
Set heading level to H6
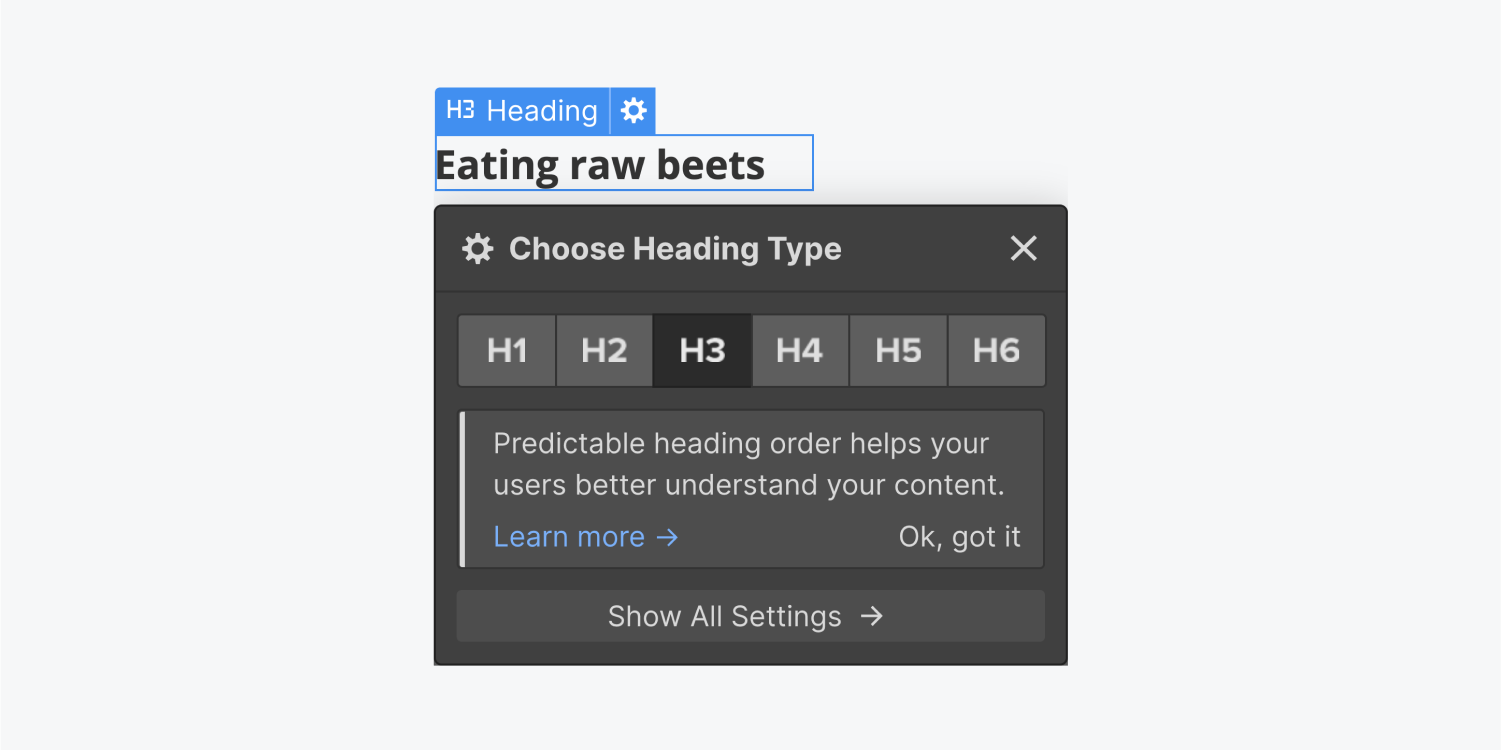click(x=995, y=350)
